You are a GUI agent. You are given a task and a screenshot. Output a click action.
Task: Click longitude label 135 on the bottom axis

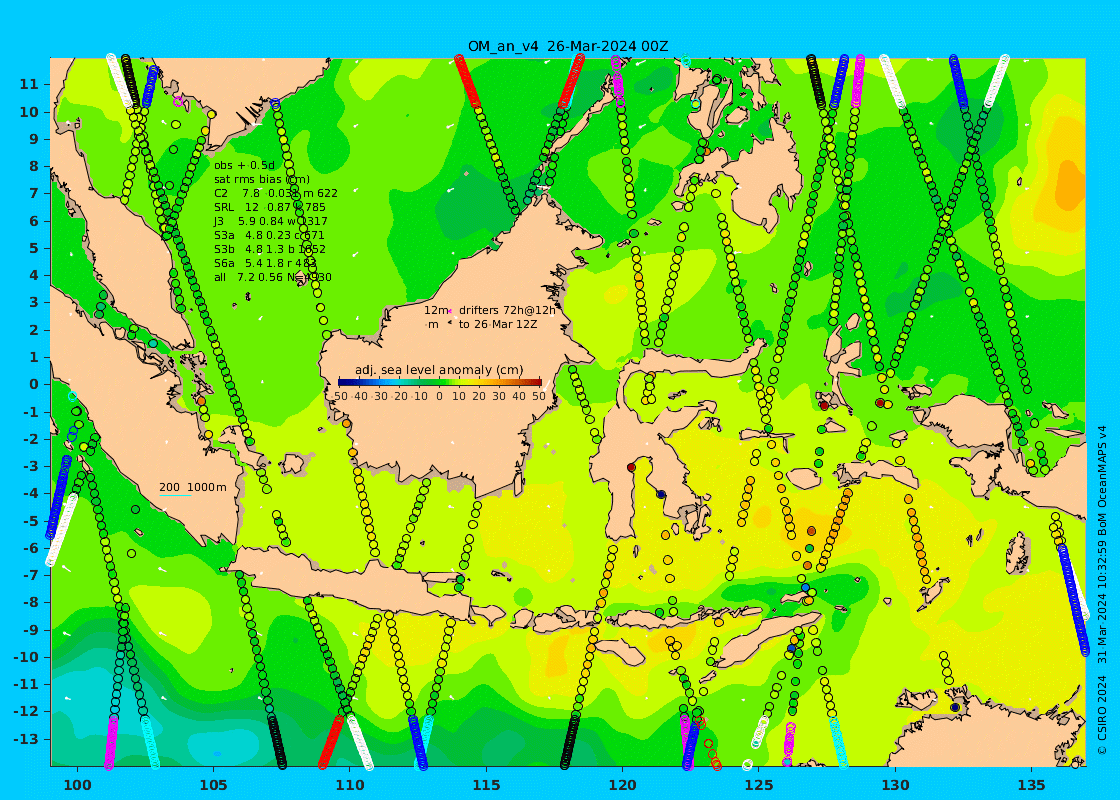pos(1031,784)
